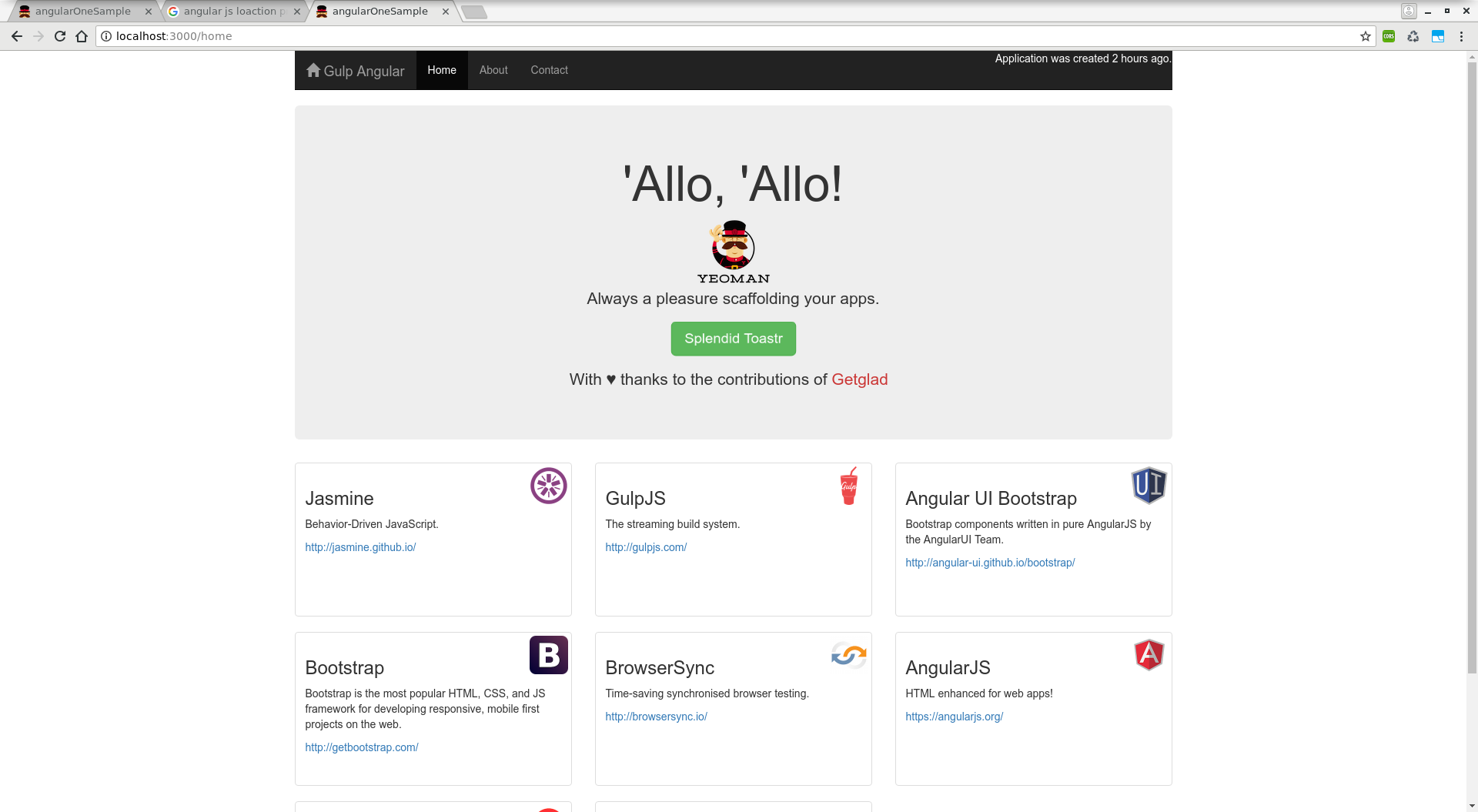Open the browsersync.io link
This screenshot has height=812, width=1478.
pyautogui.click(x=656, y=717)
